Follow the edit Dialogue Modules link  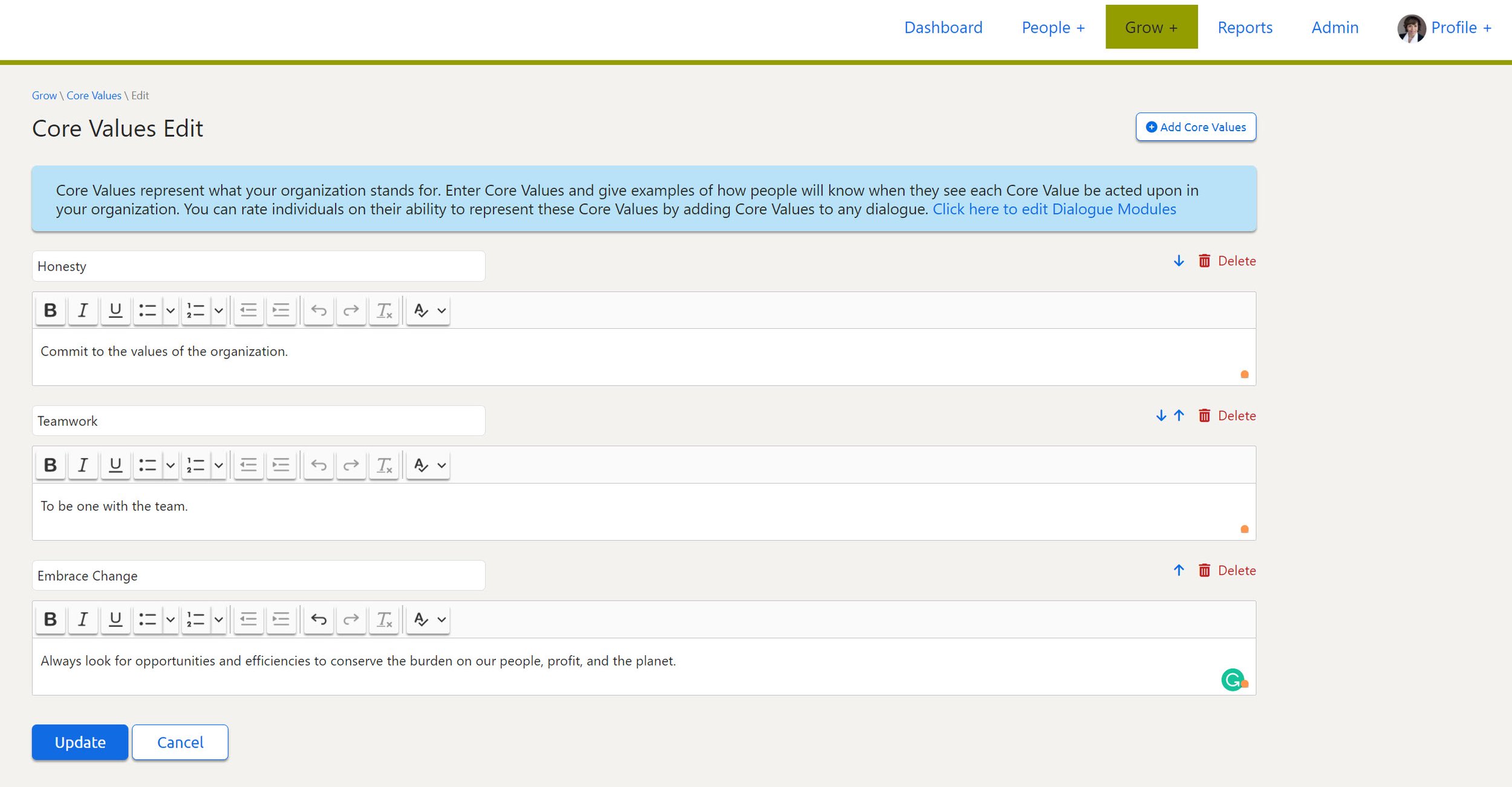pos(1054,209)
